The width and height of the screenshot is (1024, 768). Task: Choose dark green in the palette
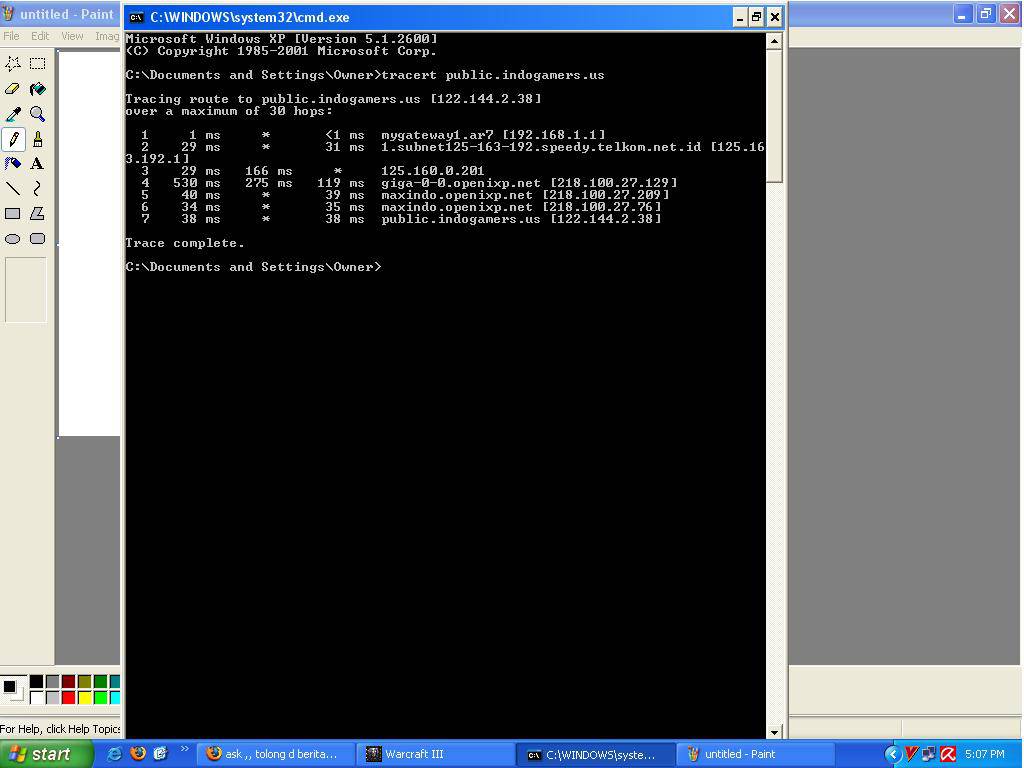coord(100,681)
